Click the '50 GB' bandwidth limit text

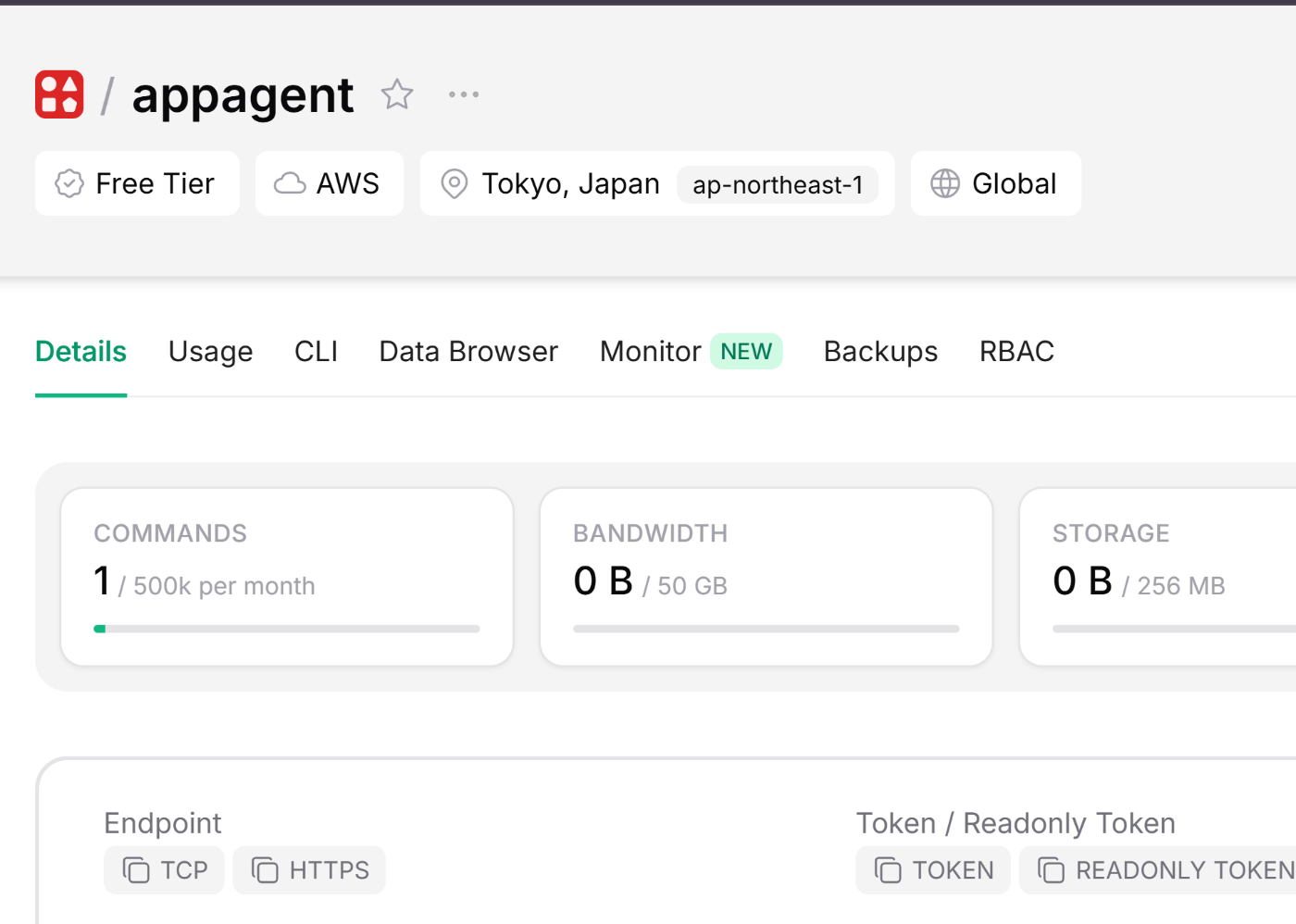(692, 586)
